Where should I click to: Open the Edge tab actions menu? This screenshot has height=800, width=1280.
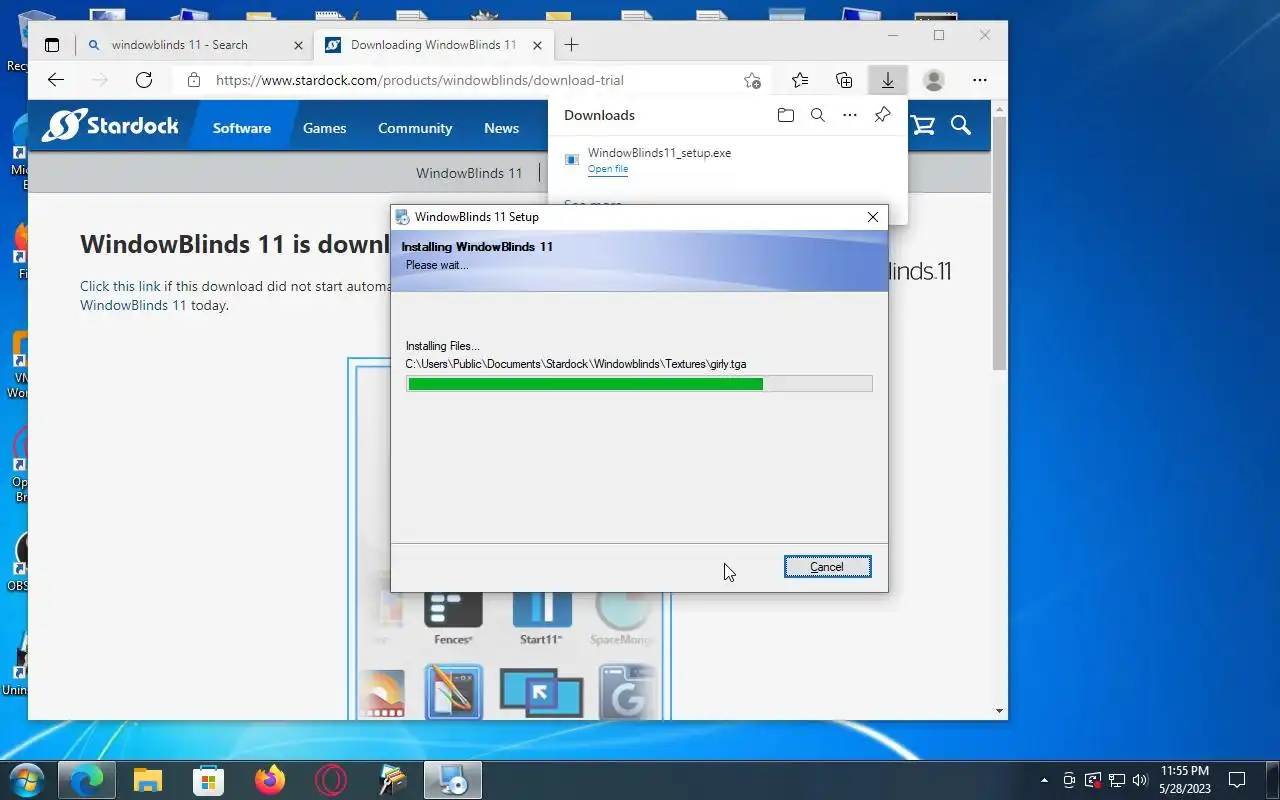point(52,45)
